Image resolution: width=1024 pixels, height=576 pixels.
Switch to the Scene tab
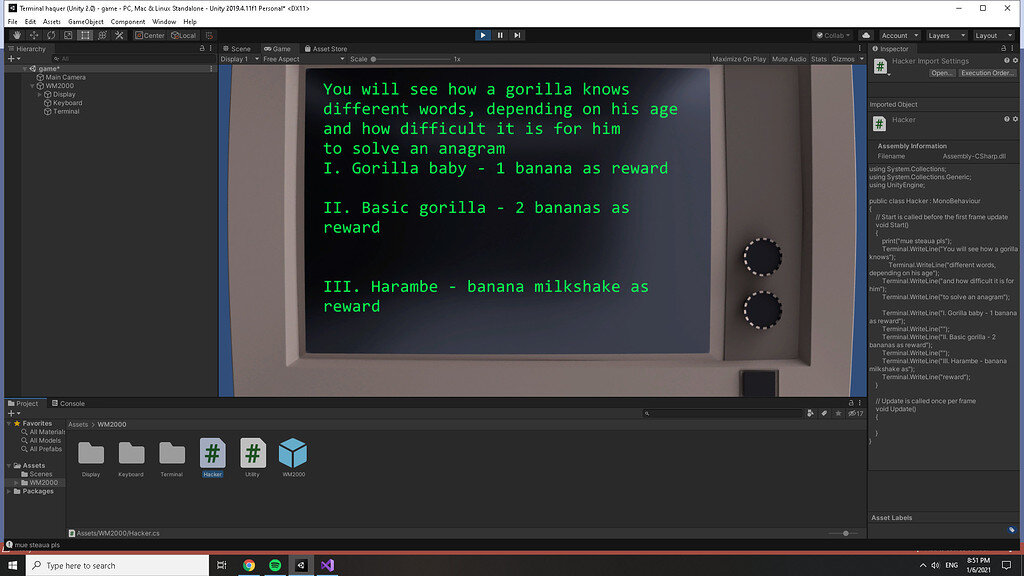point(236,48)
